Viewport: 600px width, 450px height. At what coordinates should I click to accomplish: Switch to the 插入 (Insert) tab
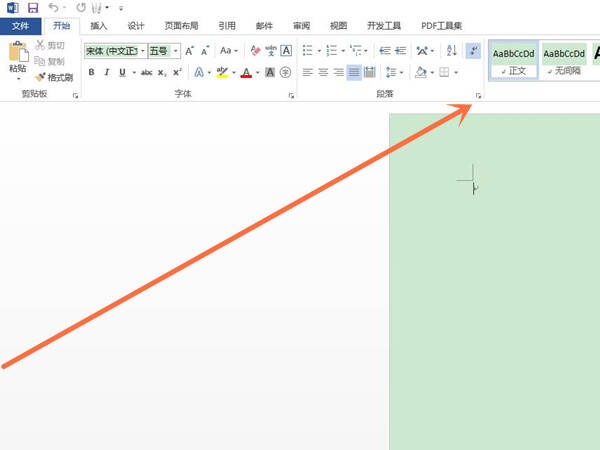[x=98, y=26]
